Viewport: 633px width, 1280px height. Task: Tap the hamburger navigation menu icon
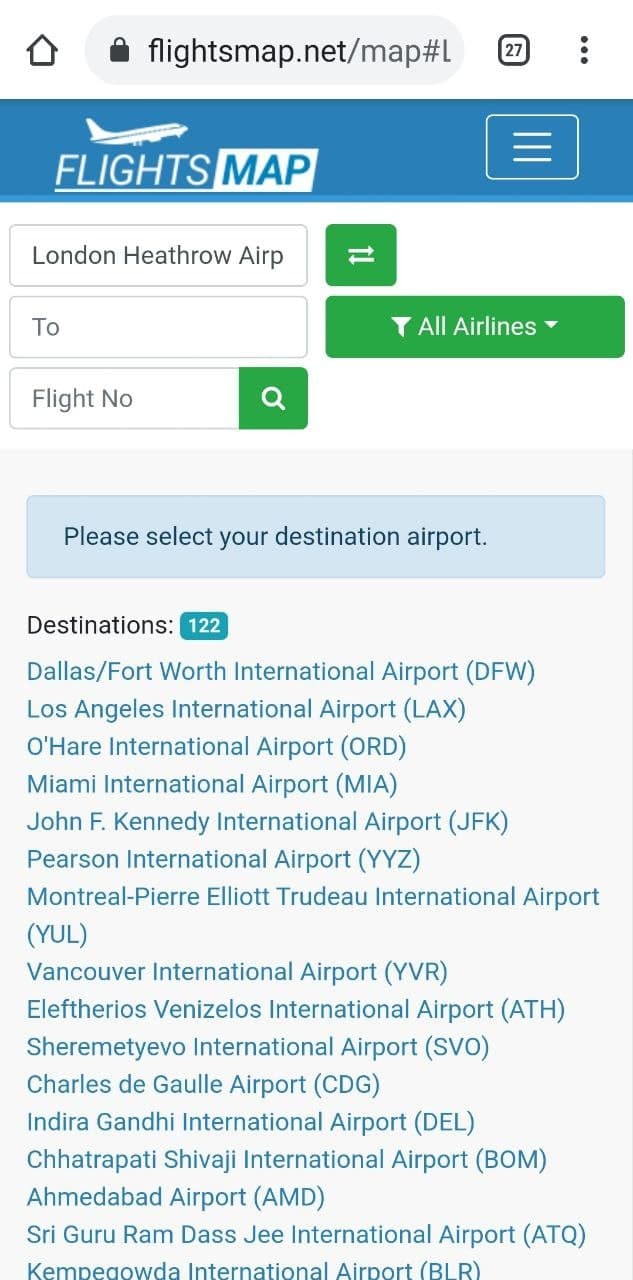click(x=531, y=146)
